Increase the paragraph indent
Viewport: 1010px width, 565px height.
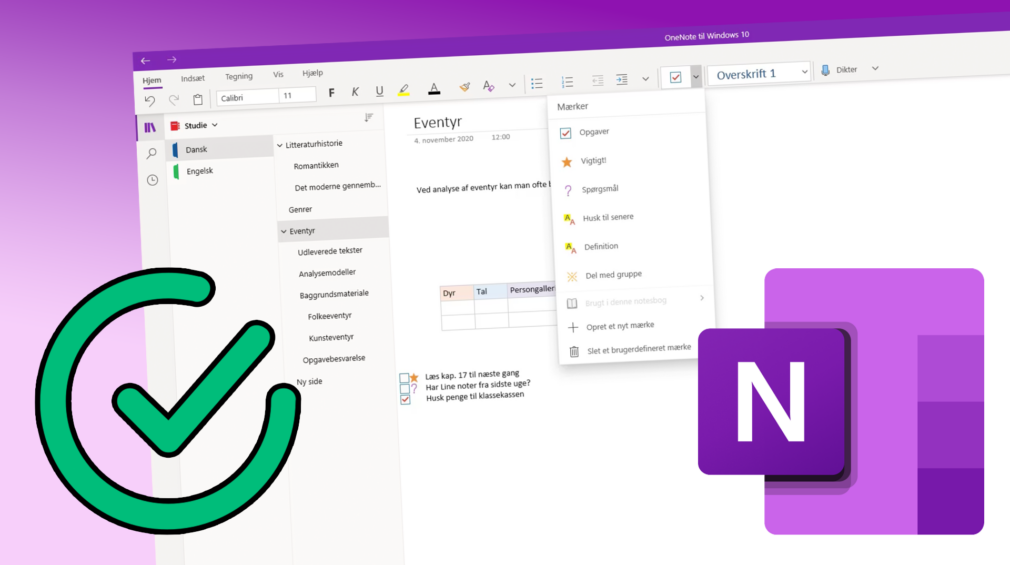622,80
